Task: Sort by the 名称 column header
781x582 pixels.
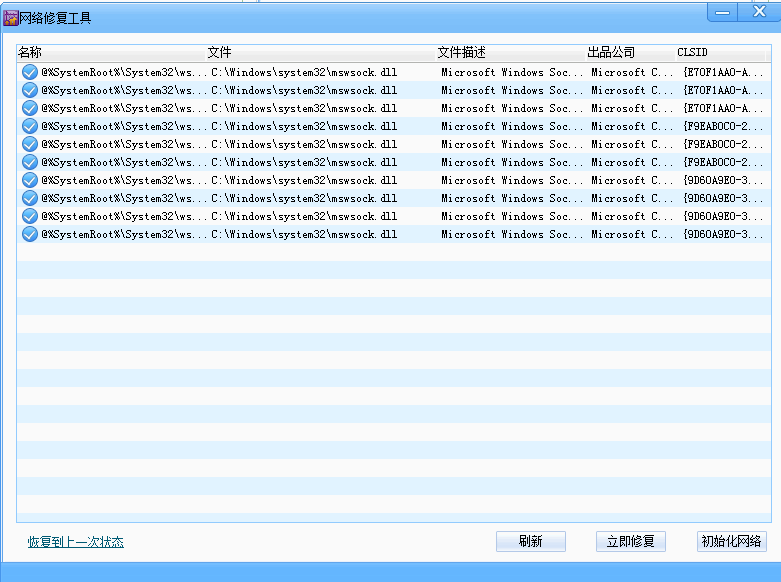Action: pos(112,52)
